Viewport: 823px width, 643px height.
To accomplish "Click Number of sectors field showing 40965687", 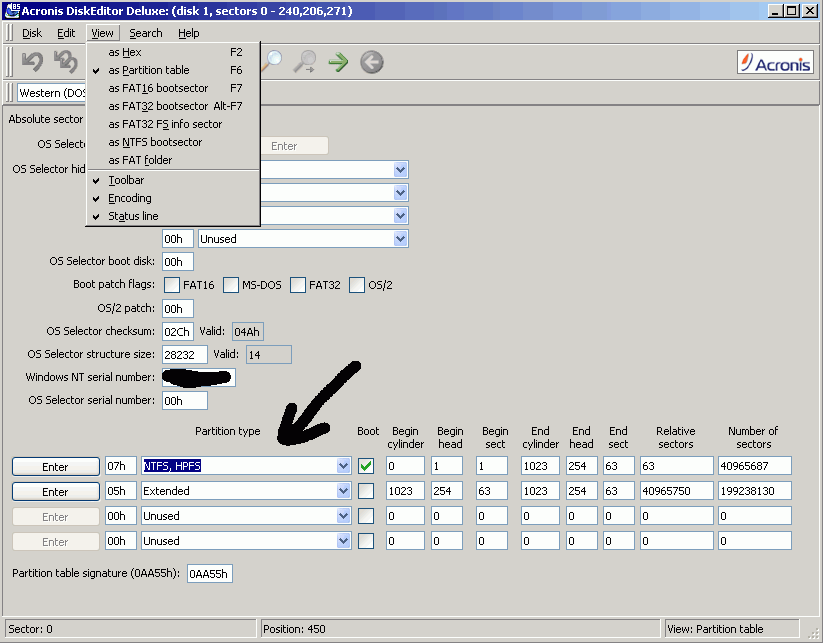I will (754, 466).
